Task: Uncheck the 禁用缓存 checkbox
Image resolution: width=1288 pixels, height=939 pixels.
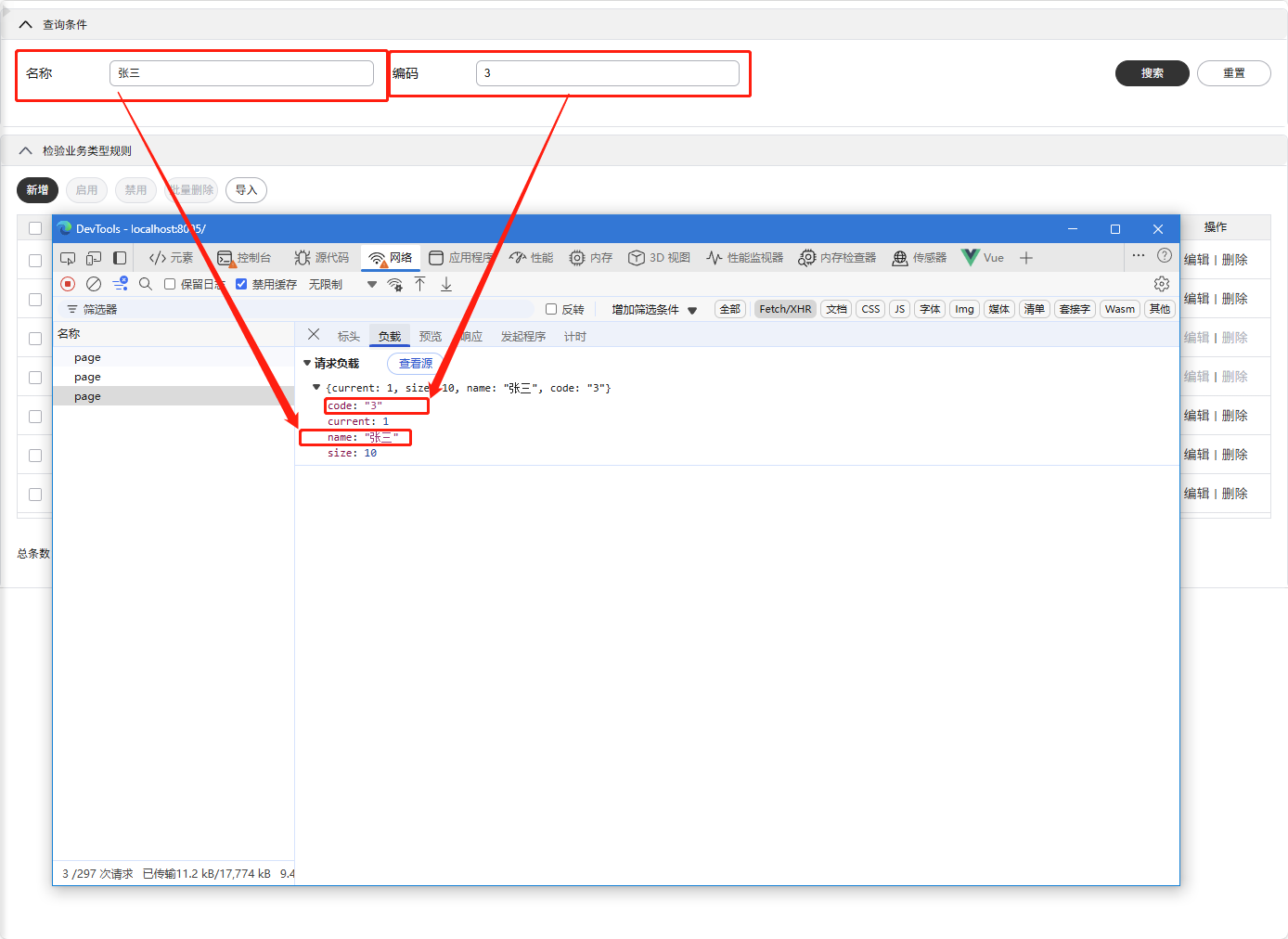Action: 241,284
